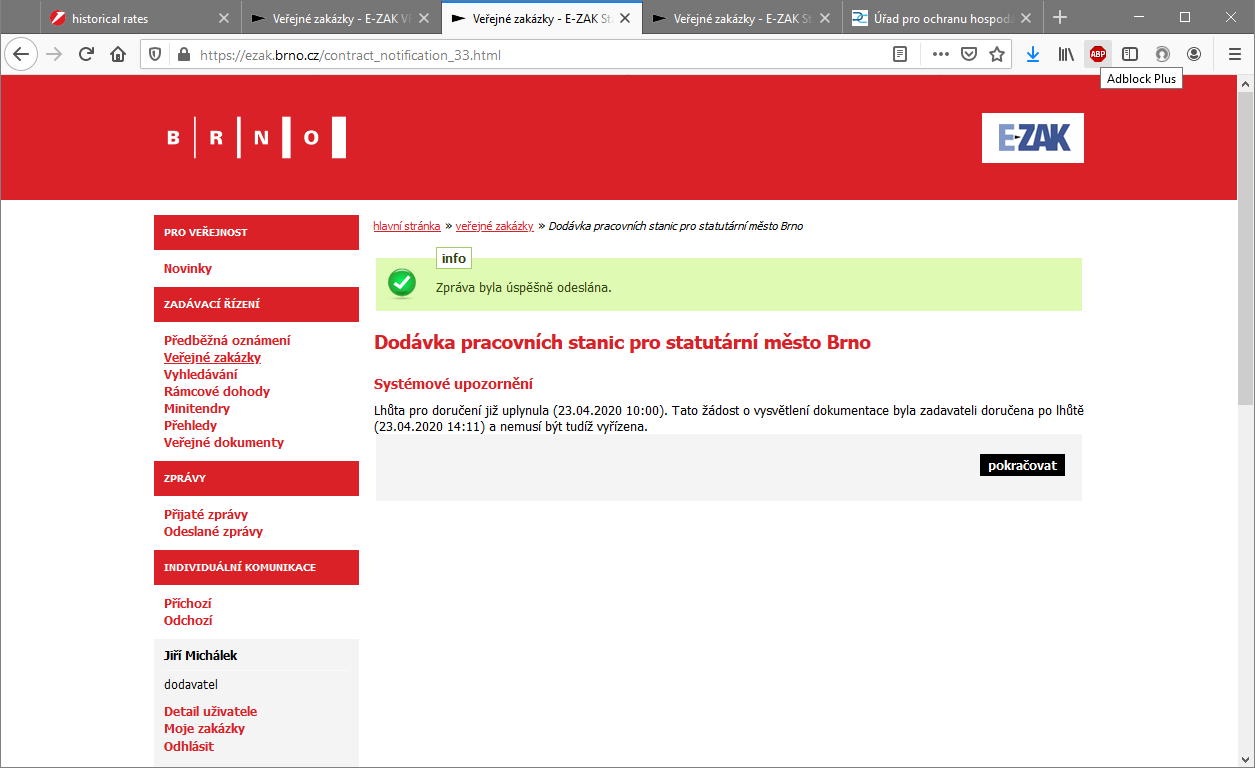Open Library bookshelf icon in toolbar
This screenshot has width=1255, height=768.
pos(1066,55)
